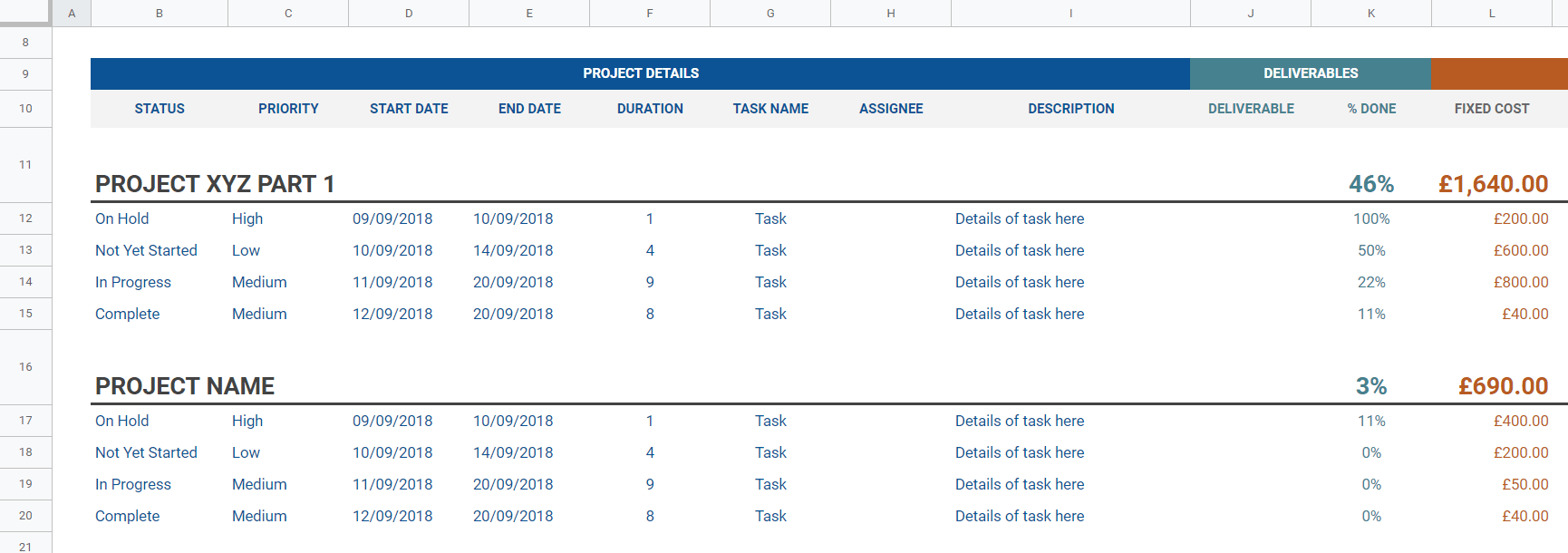The image size is (1568, 553).
Task: Click the 46% project total
Action: pyautogui.click(x=1371, y=184)
